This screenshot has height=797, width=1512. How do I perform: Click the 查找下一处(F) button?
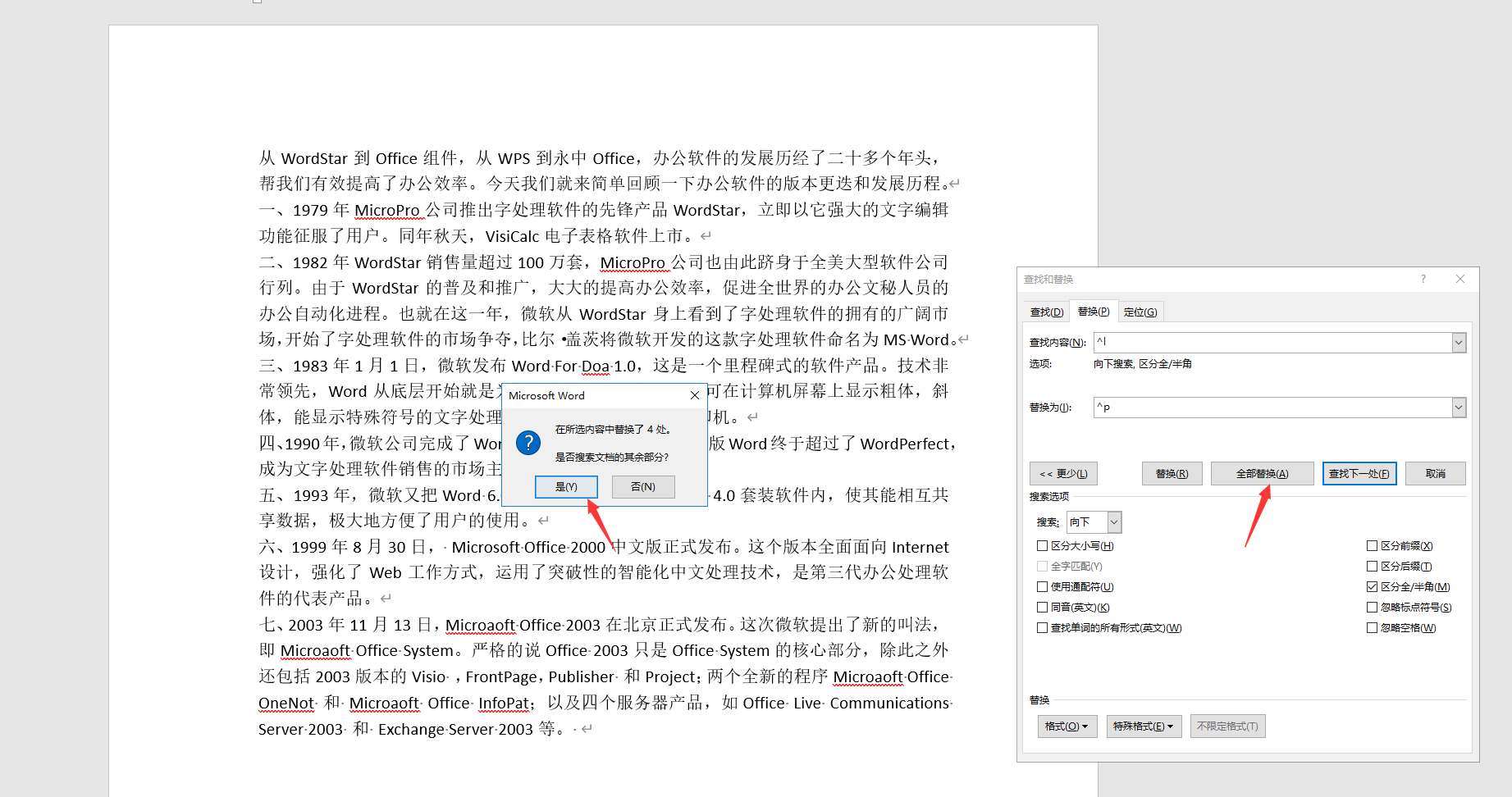(1359, 474)
